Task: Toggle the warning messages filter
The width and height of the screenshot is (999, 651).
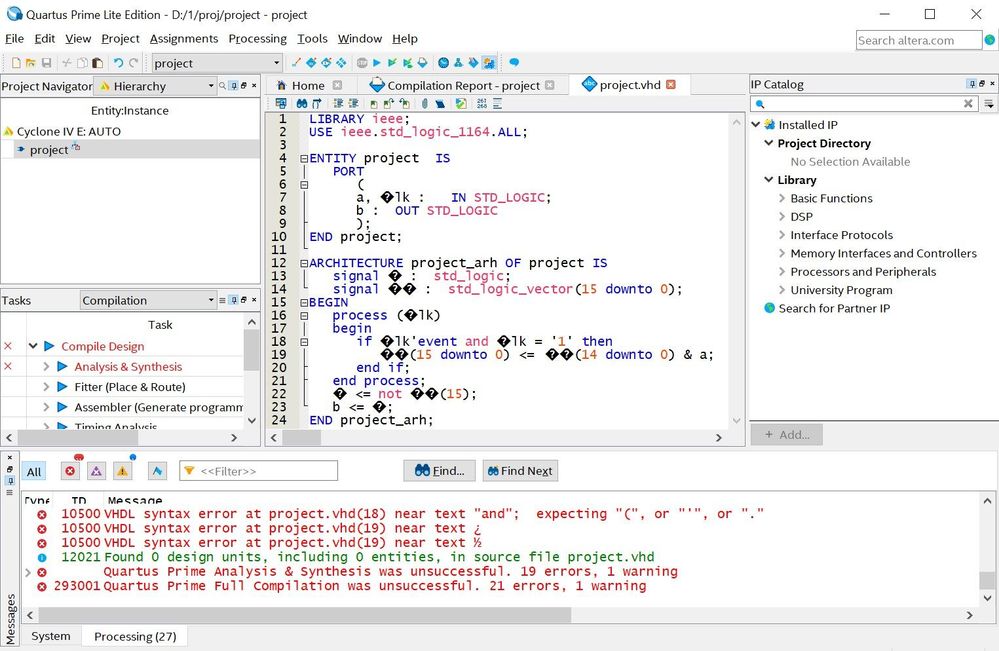Action: click(x=122, y=471)
